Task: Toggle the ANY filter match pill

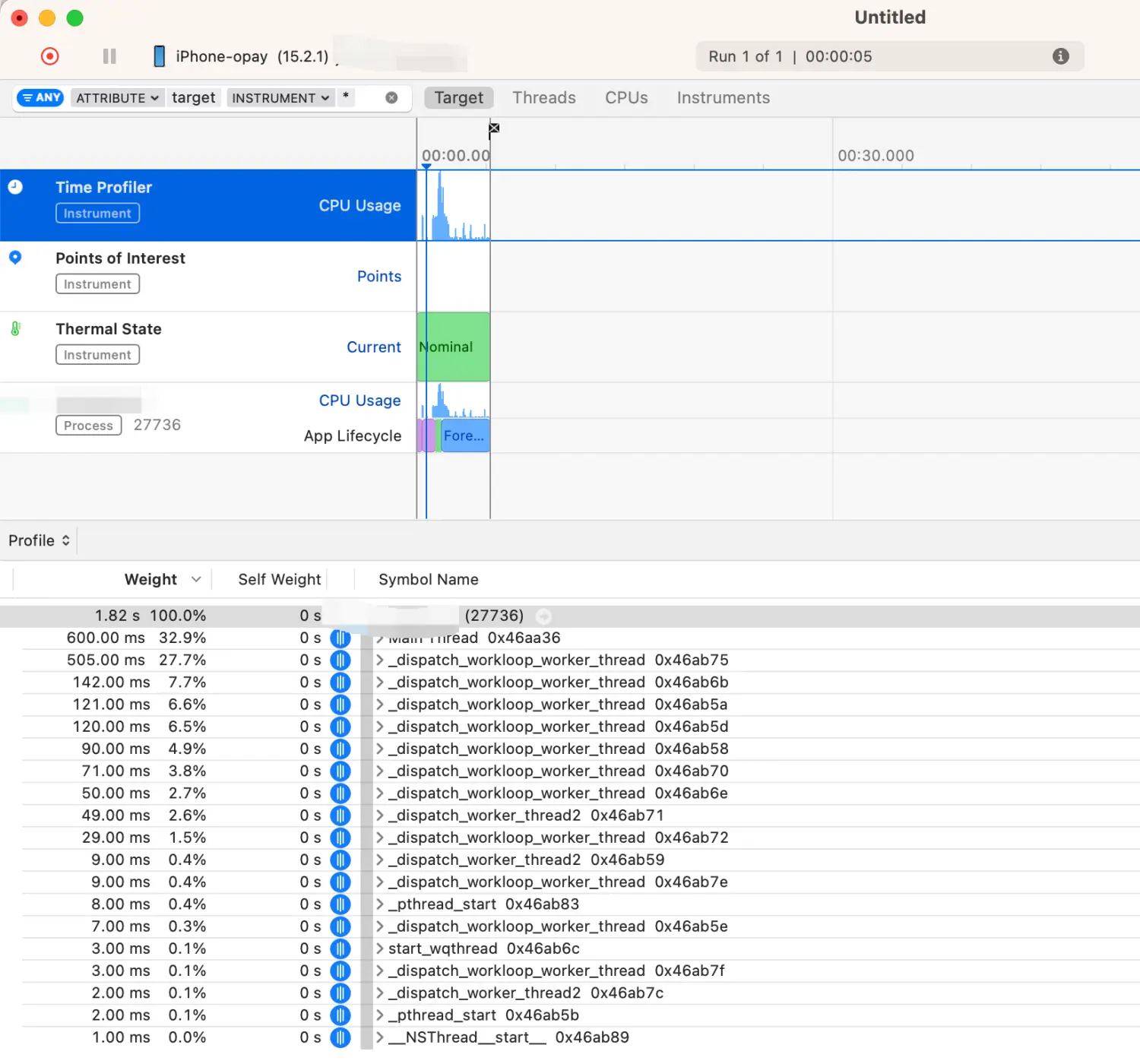Action: point(40,98)
